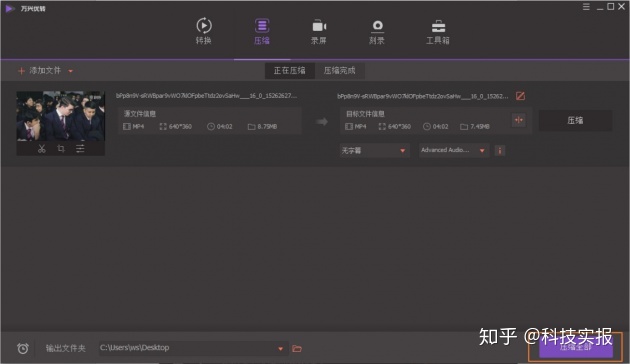This screenshot has width=630, height=364.
Task: Open the scheduler alarm clock icon
Action: 23,348
